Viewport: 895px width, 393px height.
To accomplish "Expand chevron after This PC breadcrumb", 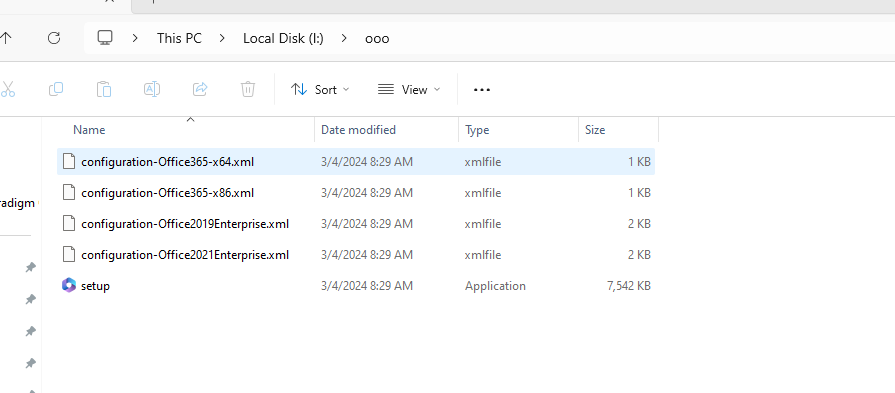I will pos(222,38).
